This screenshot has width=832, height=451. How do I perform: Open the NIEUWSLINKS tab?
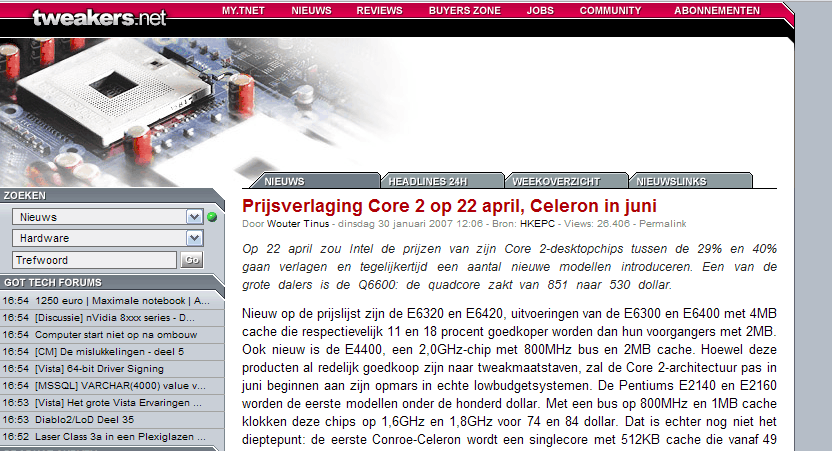(690, 181)
